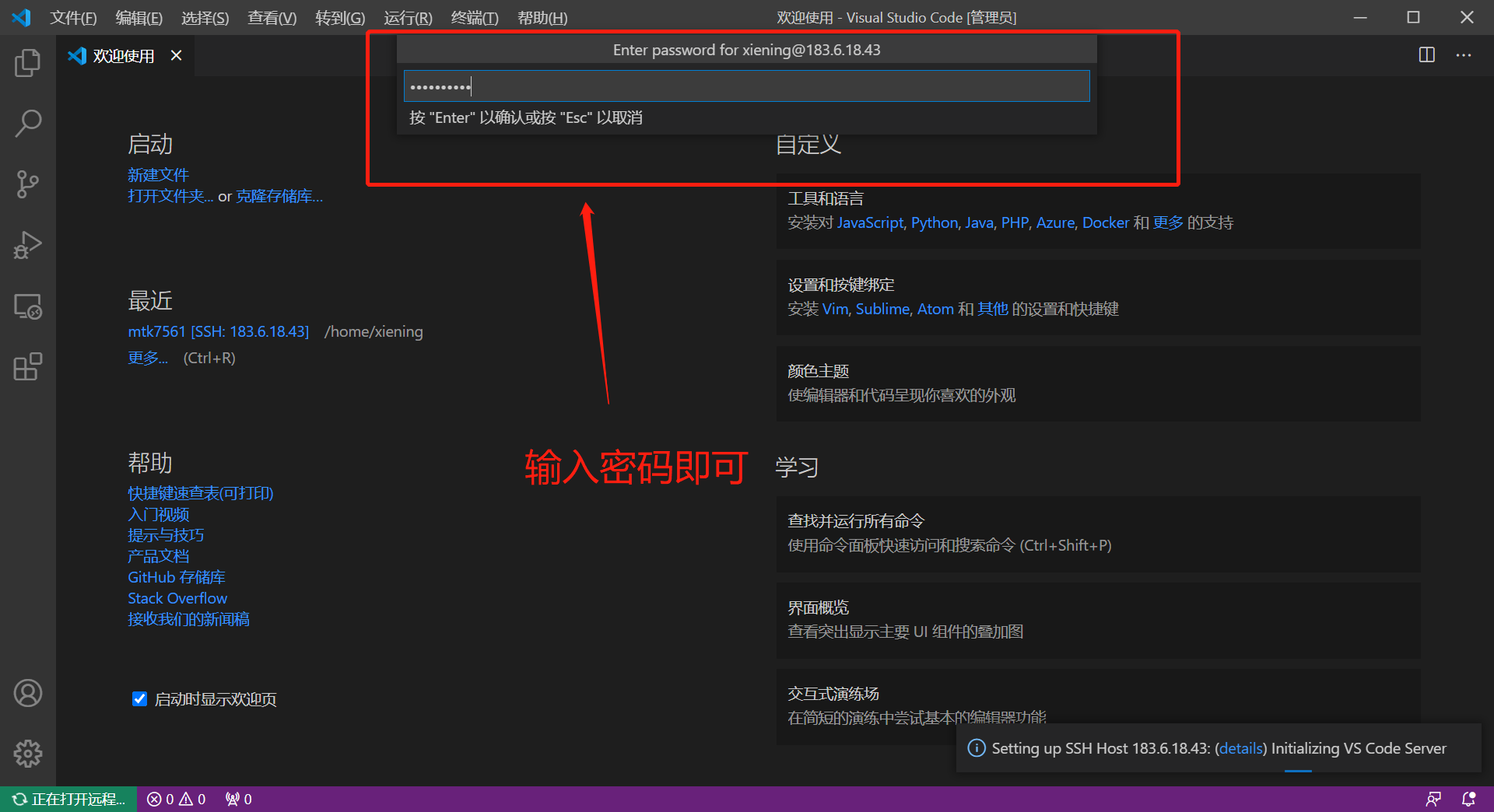Open 快捷键速查表(可打印) link
Screen dimensions: 1494x812
[201, 493]
